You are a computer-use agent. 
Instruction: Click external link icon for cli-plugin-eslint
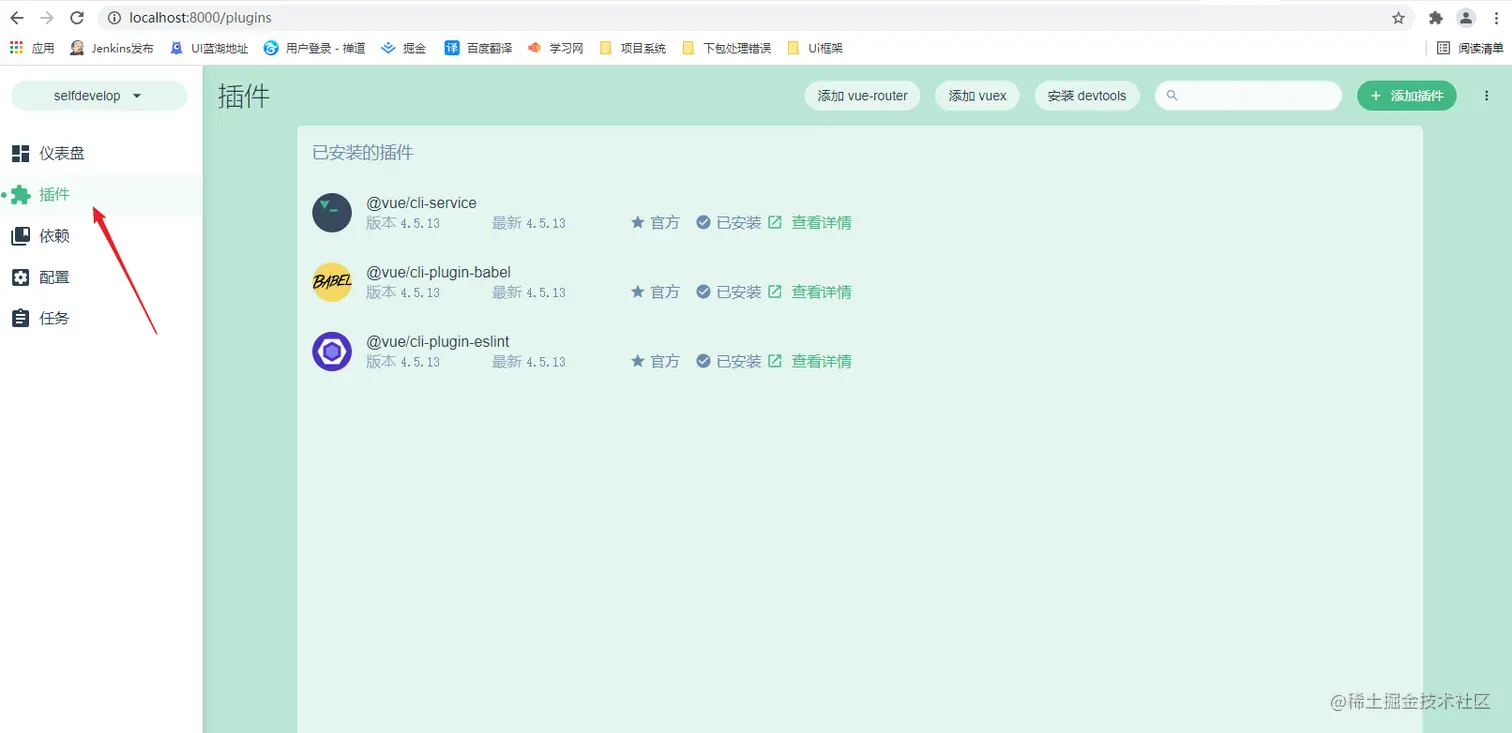click(x=775, y=360)
